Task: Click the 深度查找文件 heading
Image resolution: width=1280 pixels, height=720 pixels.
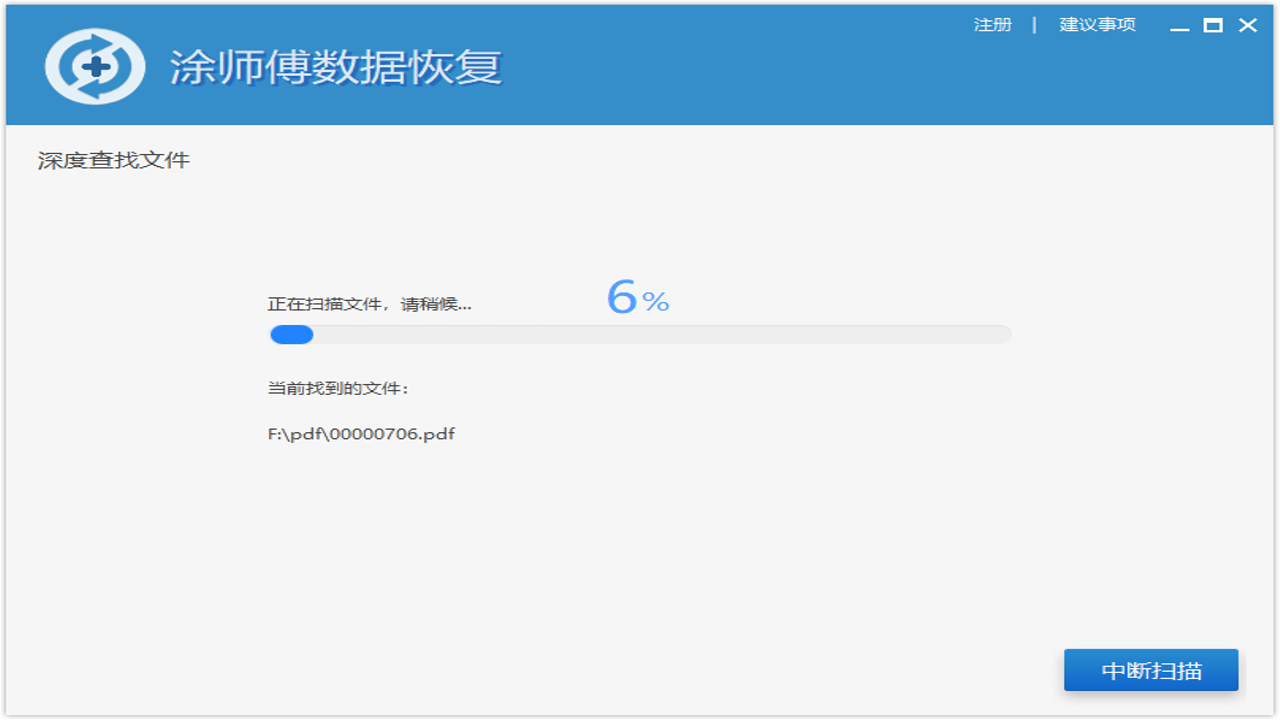Action: [113, 160]
